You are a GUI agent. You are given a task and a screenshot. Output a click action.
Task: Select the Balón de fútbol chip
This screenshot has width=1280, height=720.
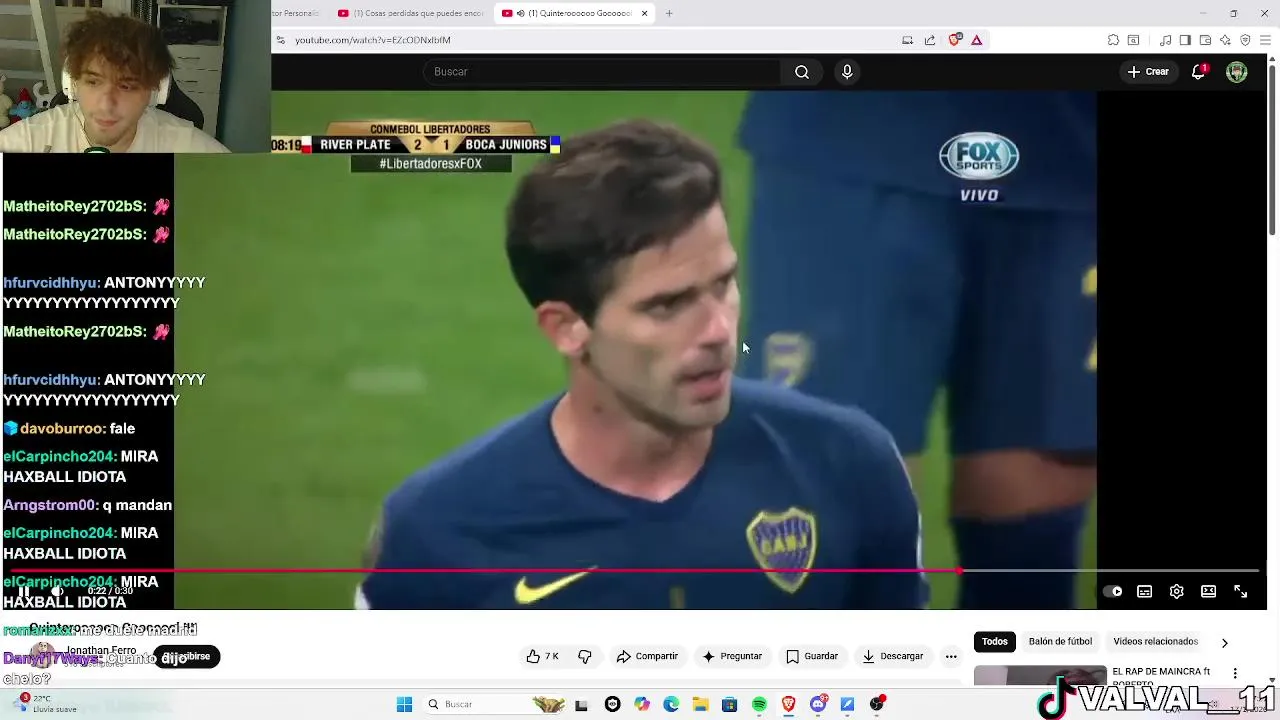coord(1060,642)
